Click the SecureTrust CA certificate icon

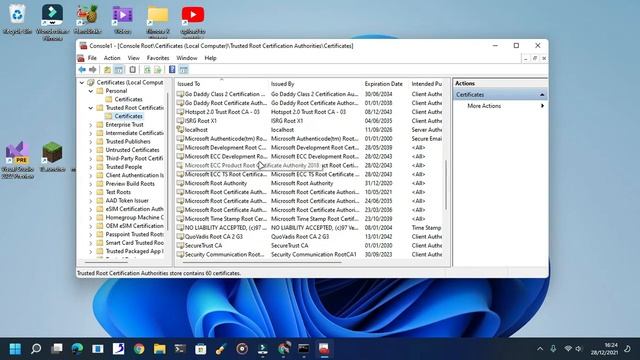(x=180, y=245)
